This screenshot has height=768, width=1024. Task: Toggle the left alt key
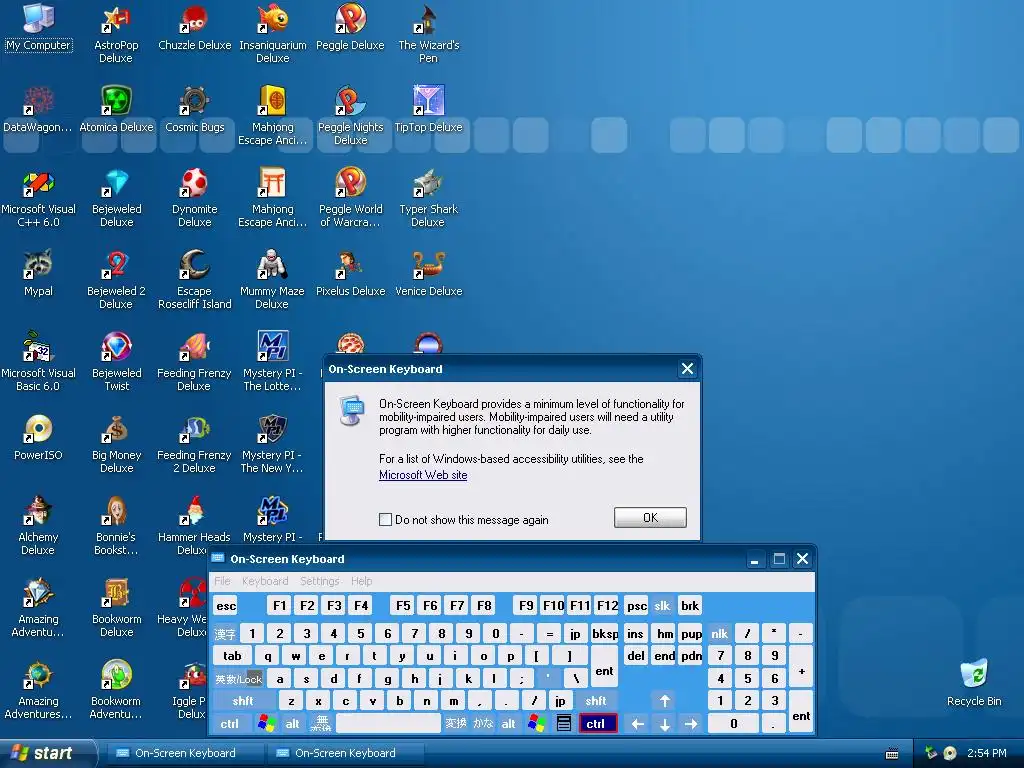(293, 724)
